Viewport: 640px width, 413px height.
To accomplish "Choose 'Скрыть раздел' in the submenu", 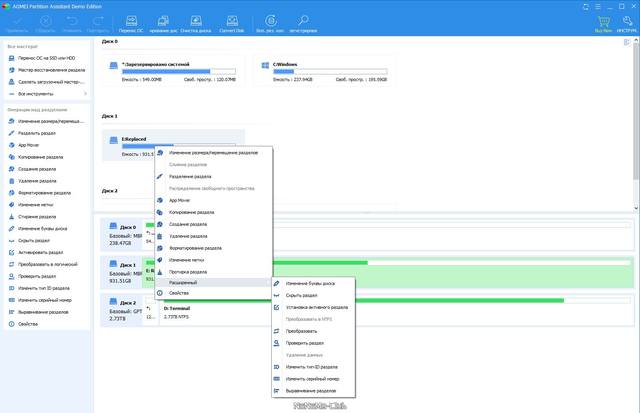I will point(313,295).
